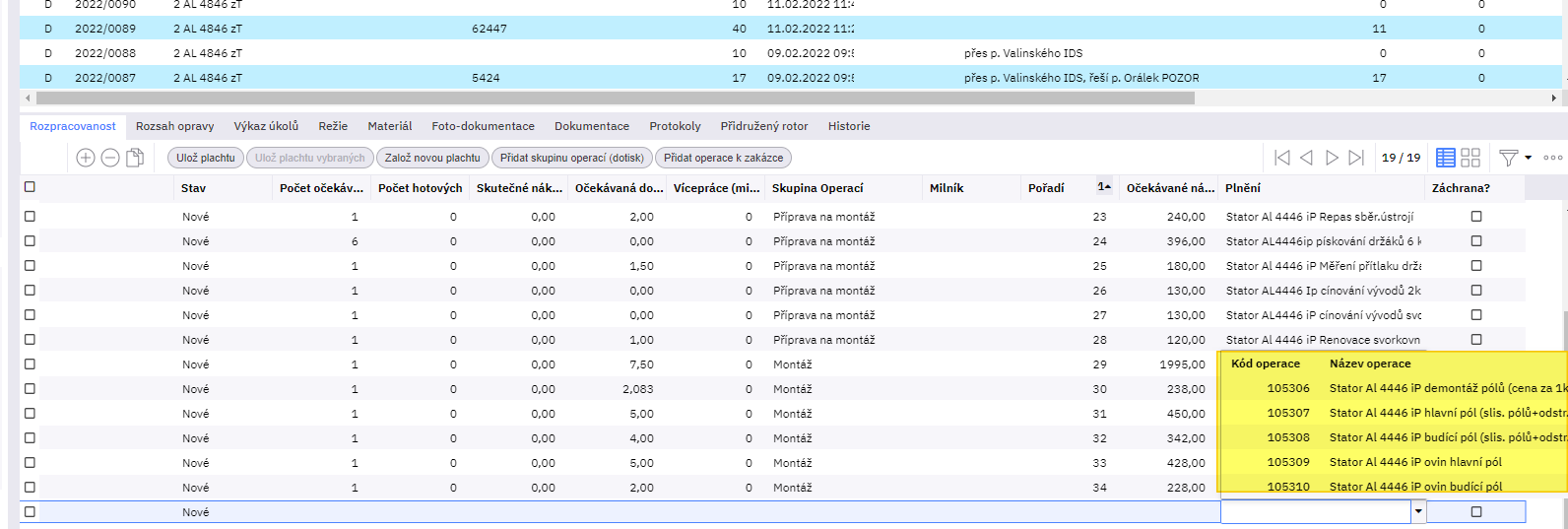Switch to the card tile view
This screenshot has width=1568, height=529.
click(1470, 158)
